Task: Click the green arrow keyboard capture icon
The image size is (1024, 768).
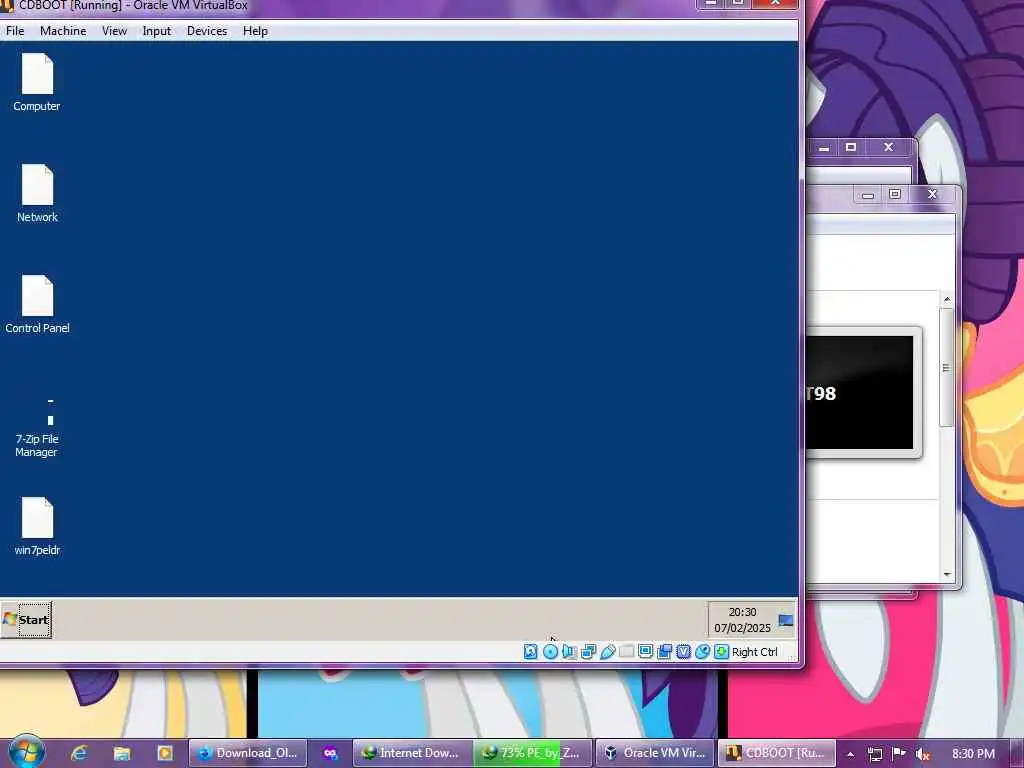Action: click(721, 652)
